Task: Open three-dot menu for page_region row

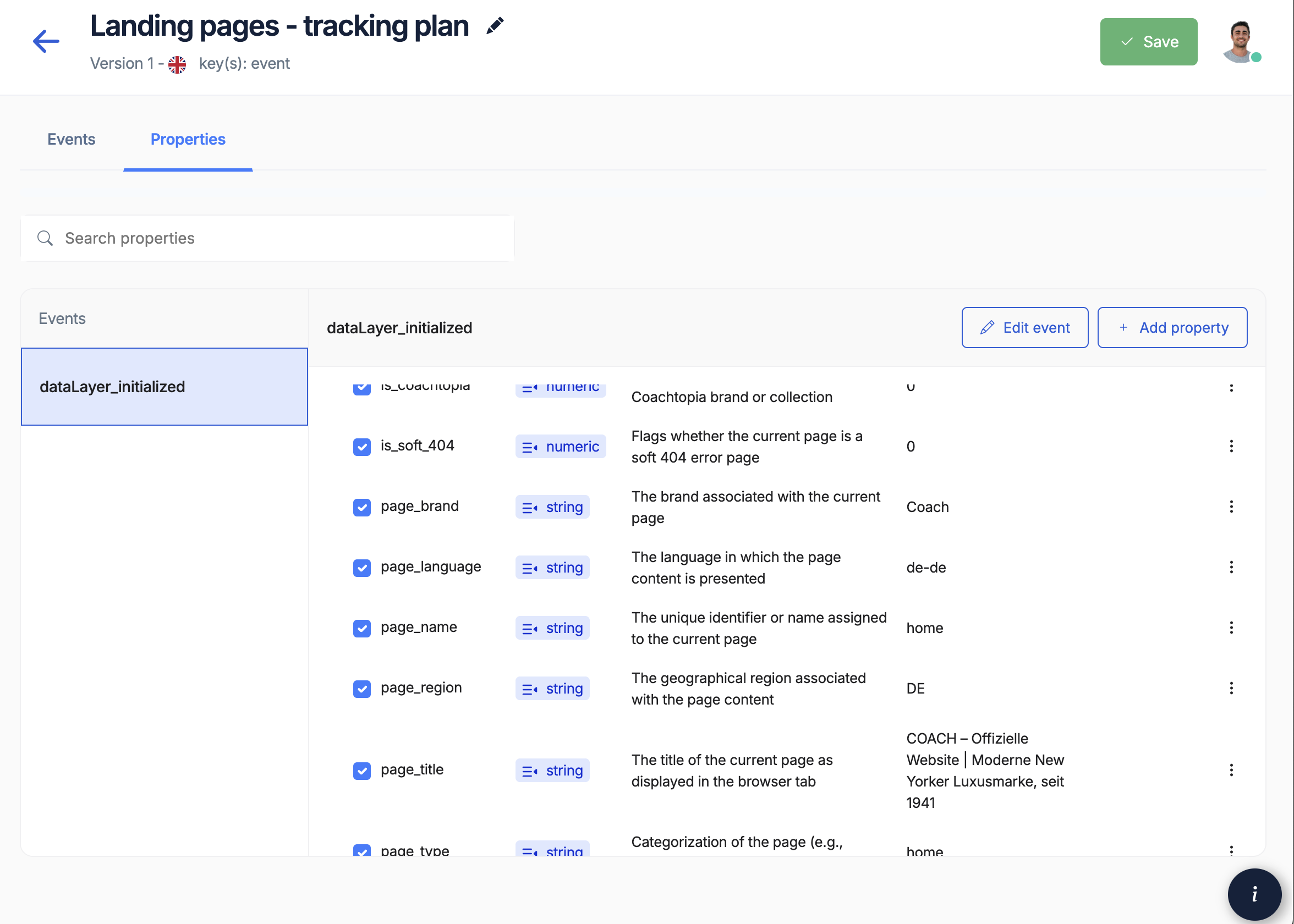Action: pyautogui.click(x=1231, y=688)
